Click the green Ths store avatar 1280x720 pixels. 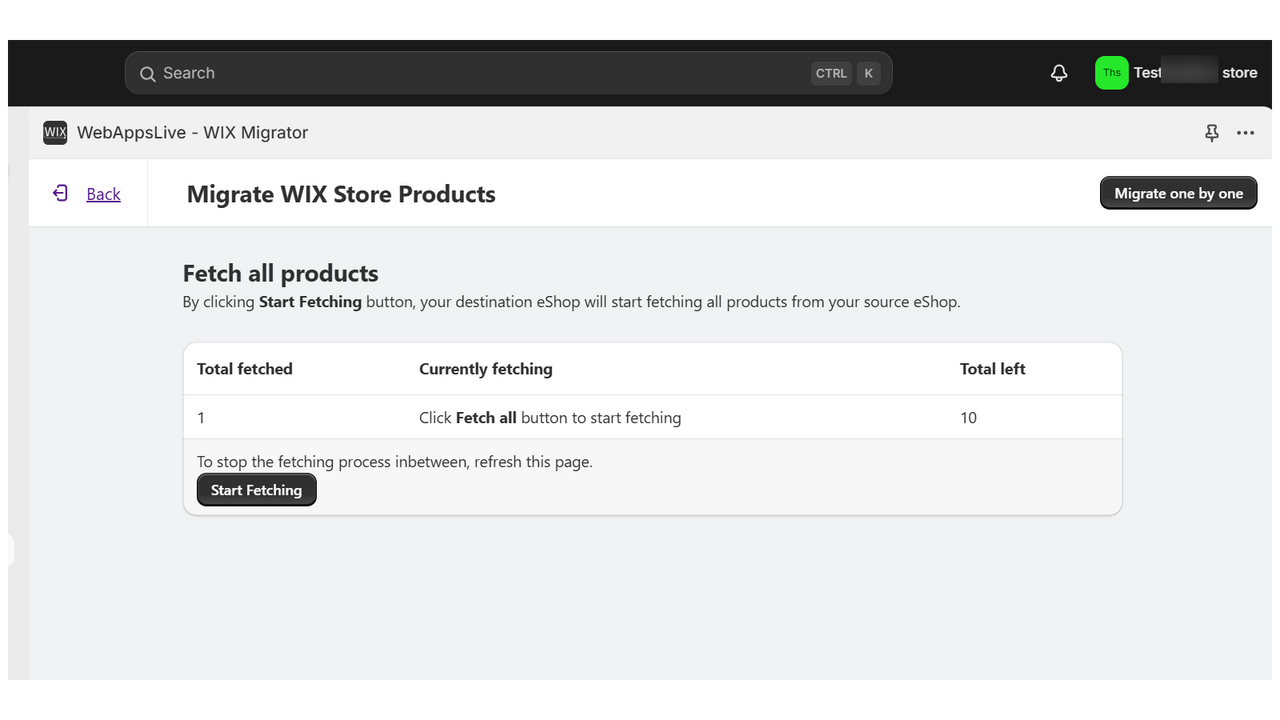click(x=1112, y=73)
